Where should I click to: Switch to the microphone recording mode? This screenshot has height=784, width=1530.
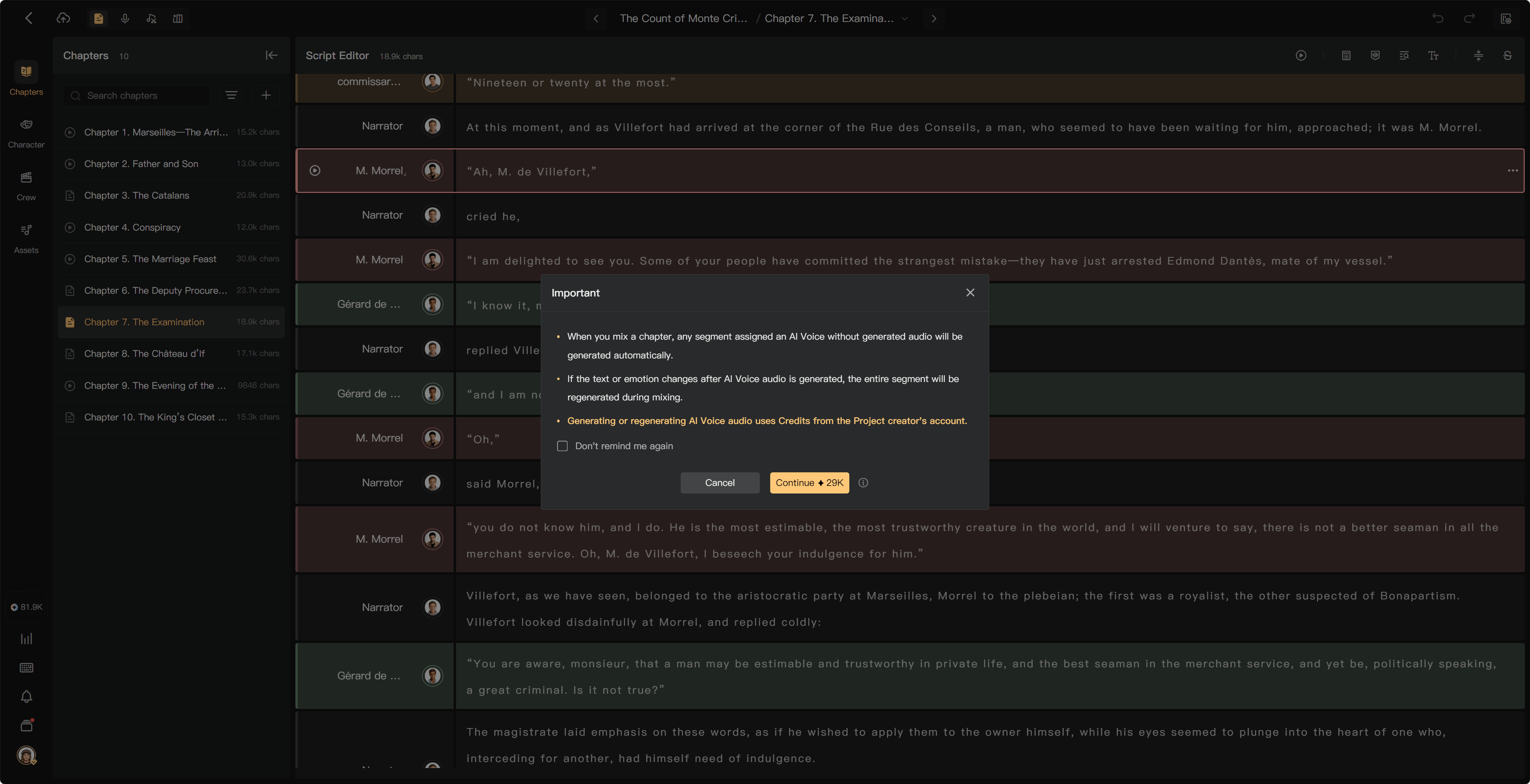click(125, 18)
